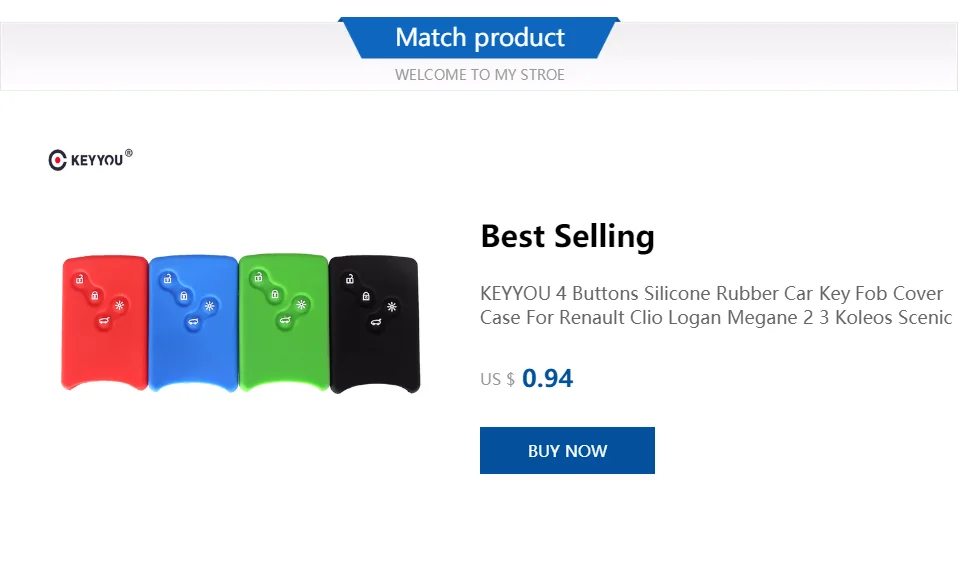Select the blue silicone key cover
The image size is (958, 583).
193,323
